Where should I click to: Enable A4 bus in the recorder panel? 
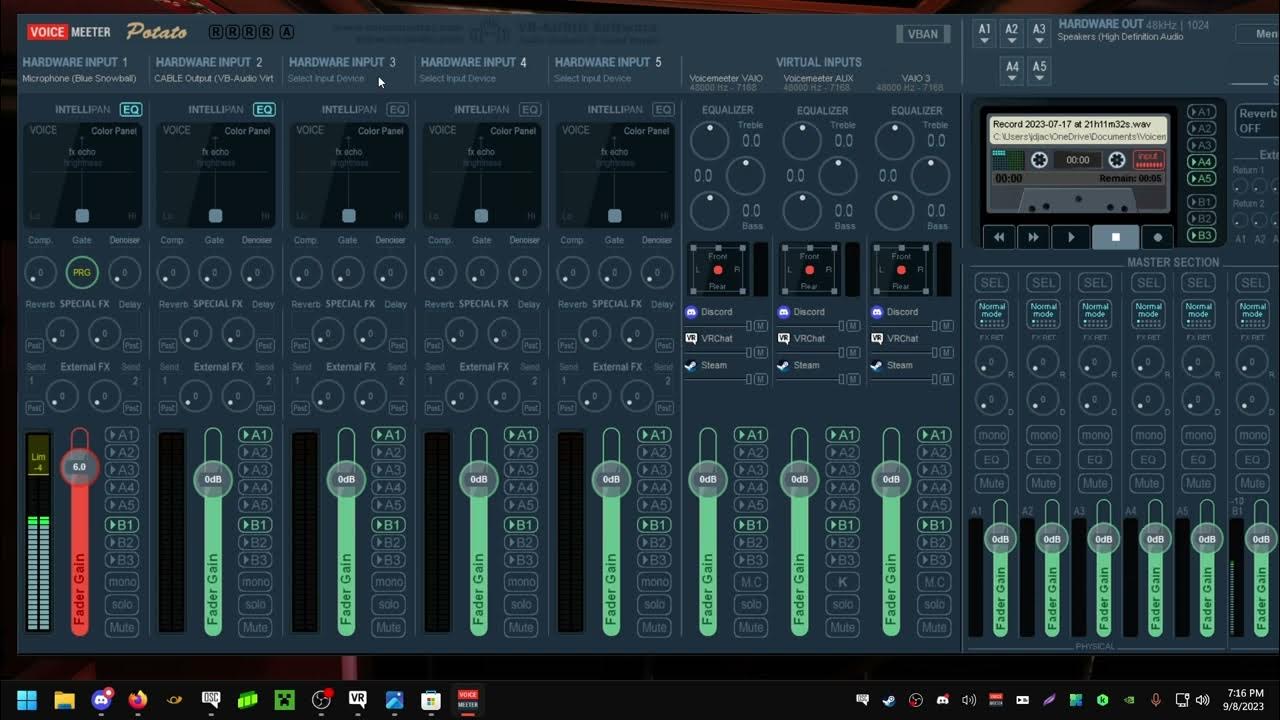tap(1202, 161)
